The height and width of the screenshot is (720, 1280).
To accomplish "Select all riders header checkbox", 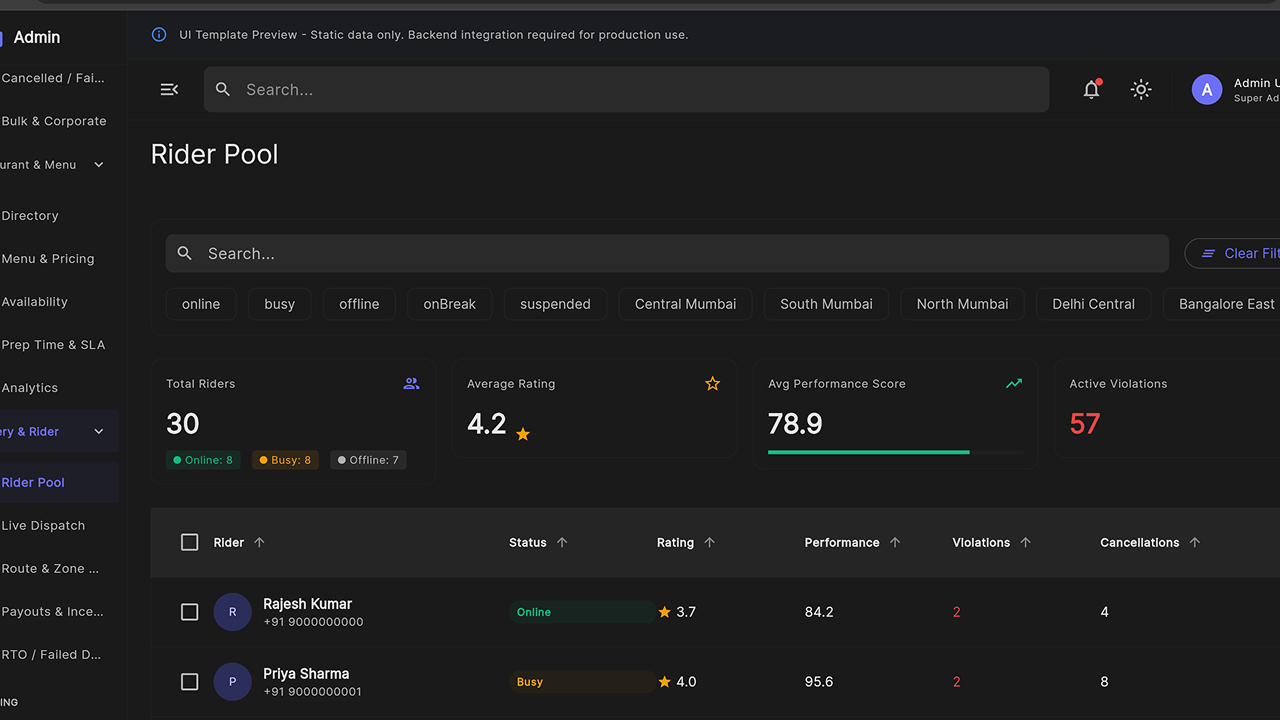I will click(x=190, y=542).
